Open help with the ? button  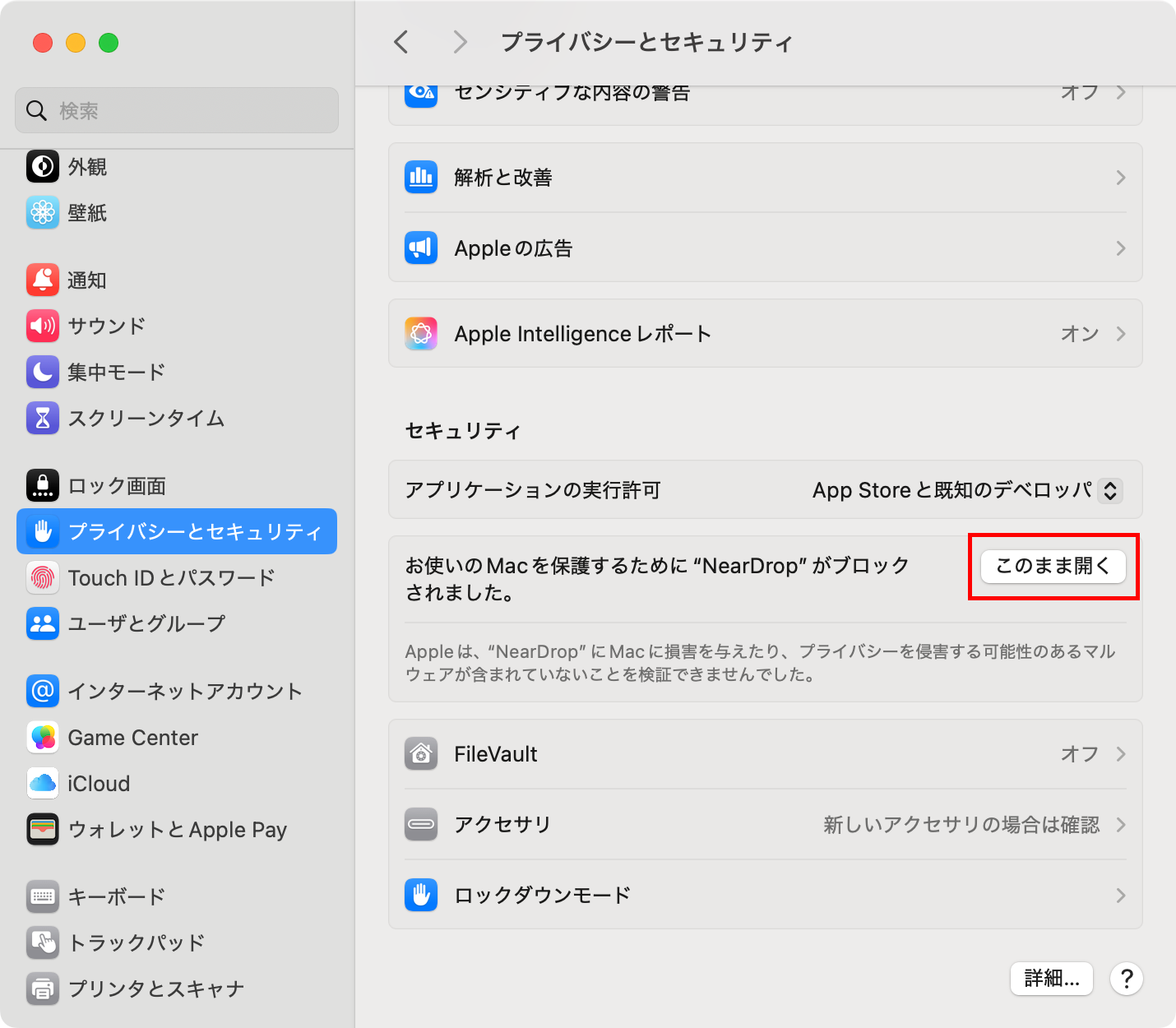1127,979
